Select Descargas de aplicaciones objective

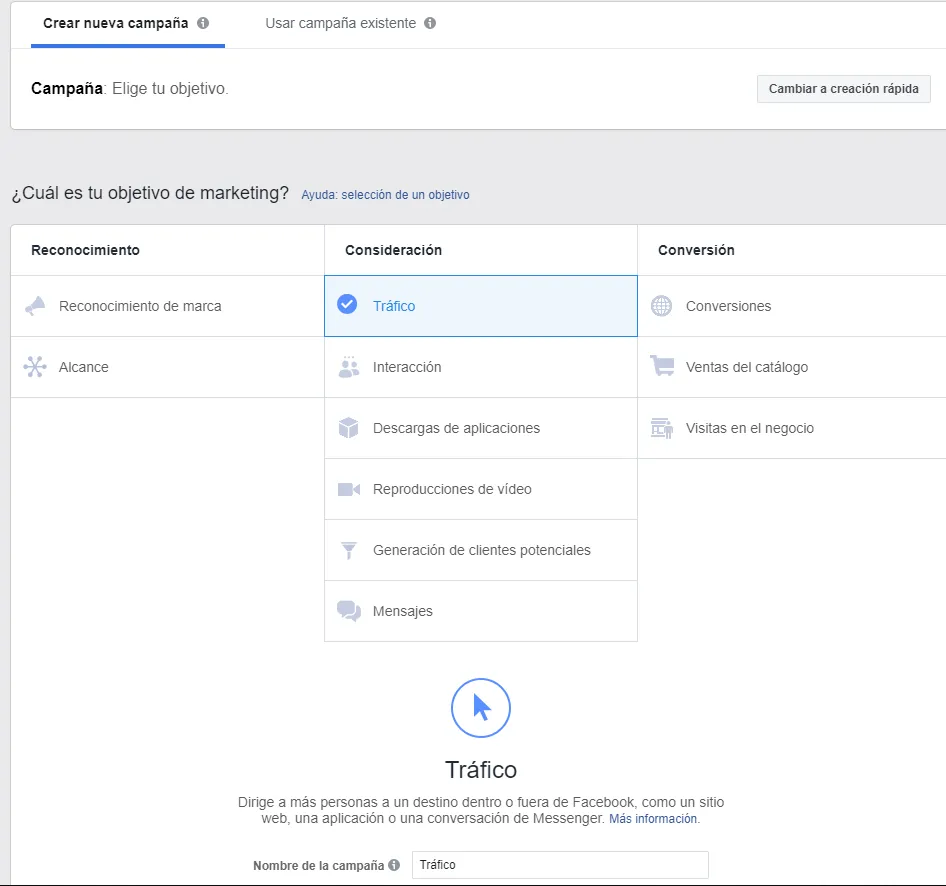click(x=481, y=428)
